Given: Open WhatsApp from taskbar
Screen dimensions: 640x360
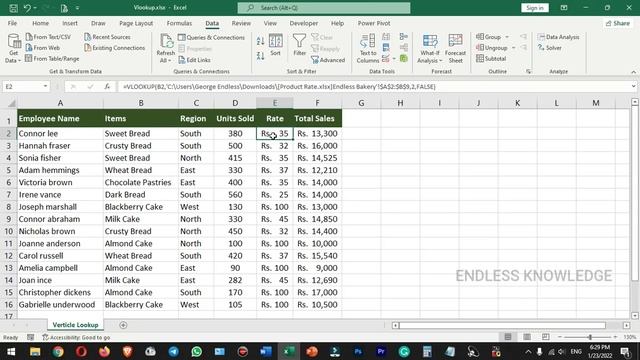Looking at the screenshot, I should 196,351.
